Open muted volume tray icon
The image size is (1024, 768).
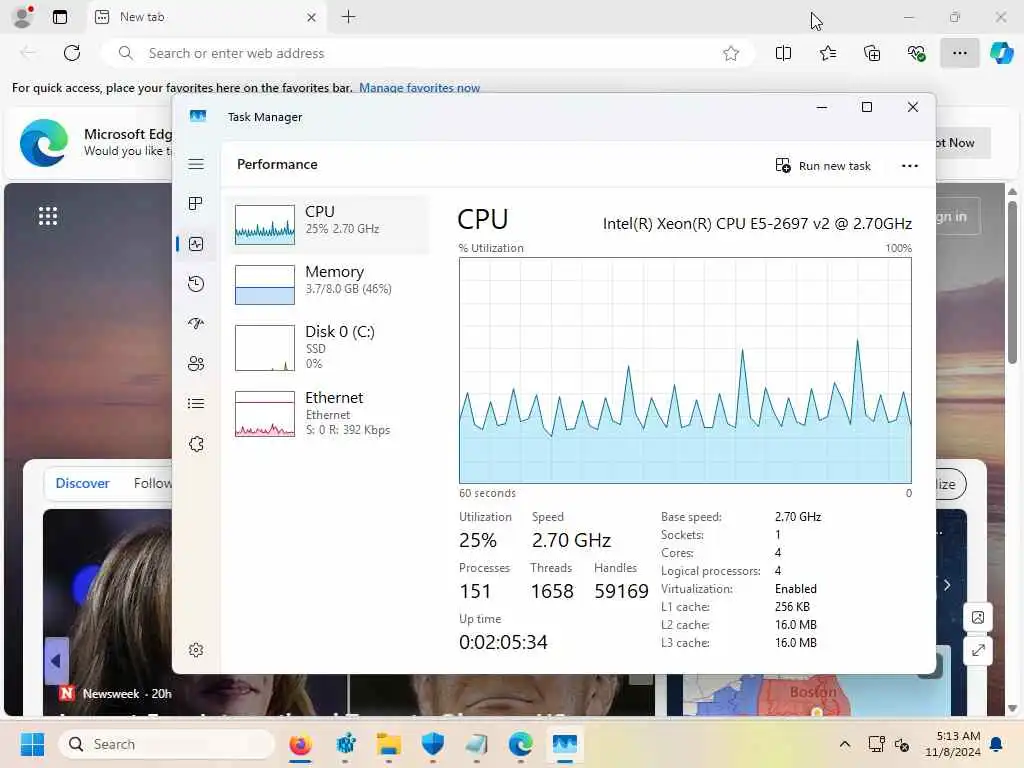pos(902,744)
